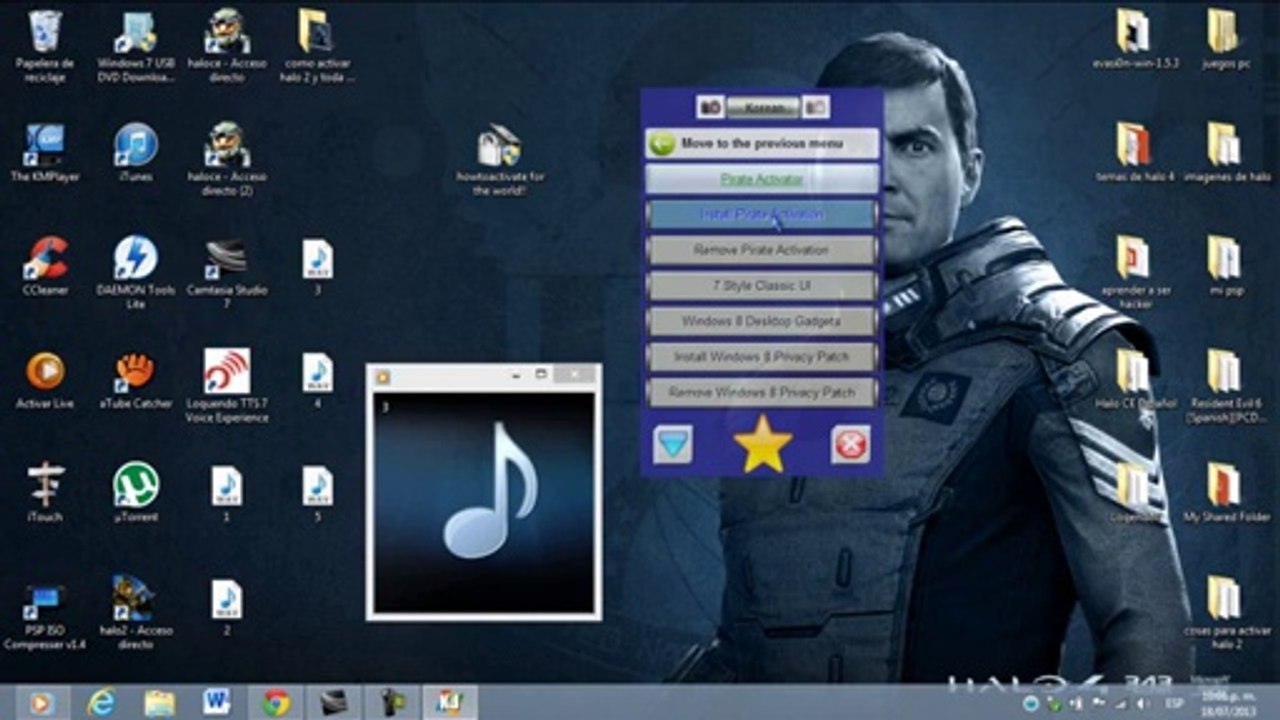Open Windows 7 USB DVD Download shortcut
The image size is (1280, 720).
pyautogui.click(x=136, y=46)
